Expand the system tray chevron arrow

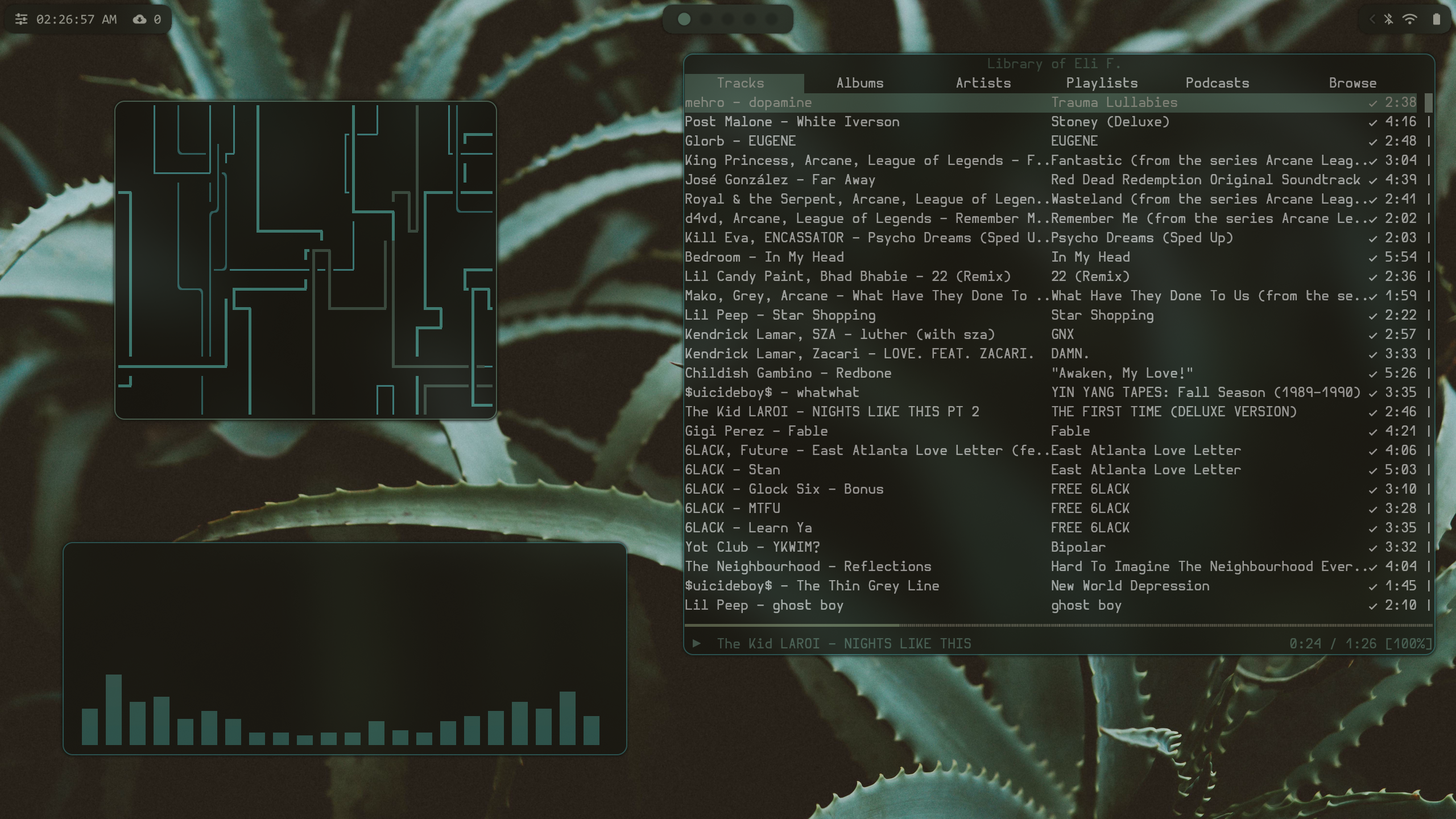coord(1372,19)
